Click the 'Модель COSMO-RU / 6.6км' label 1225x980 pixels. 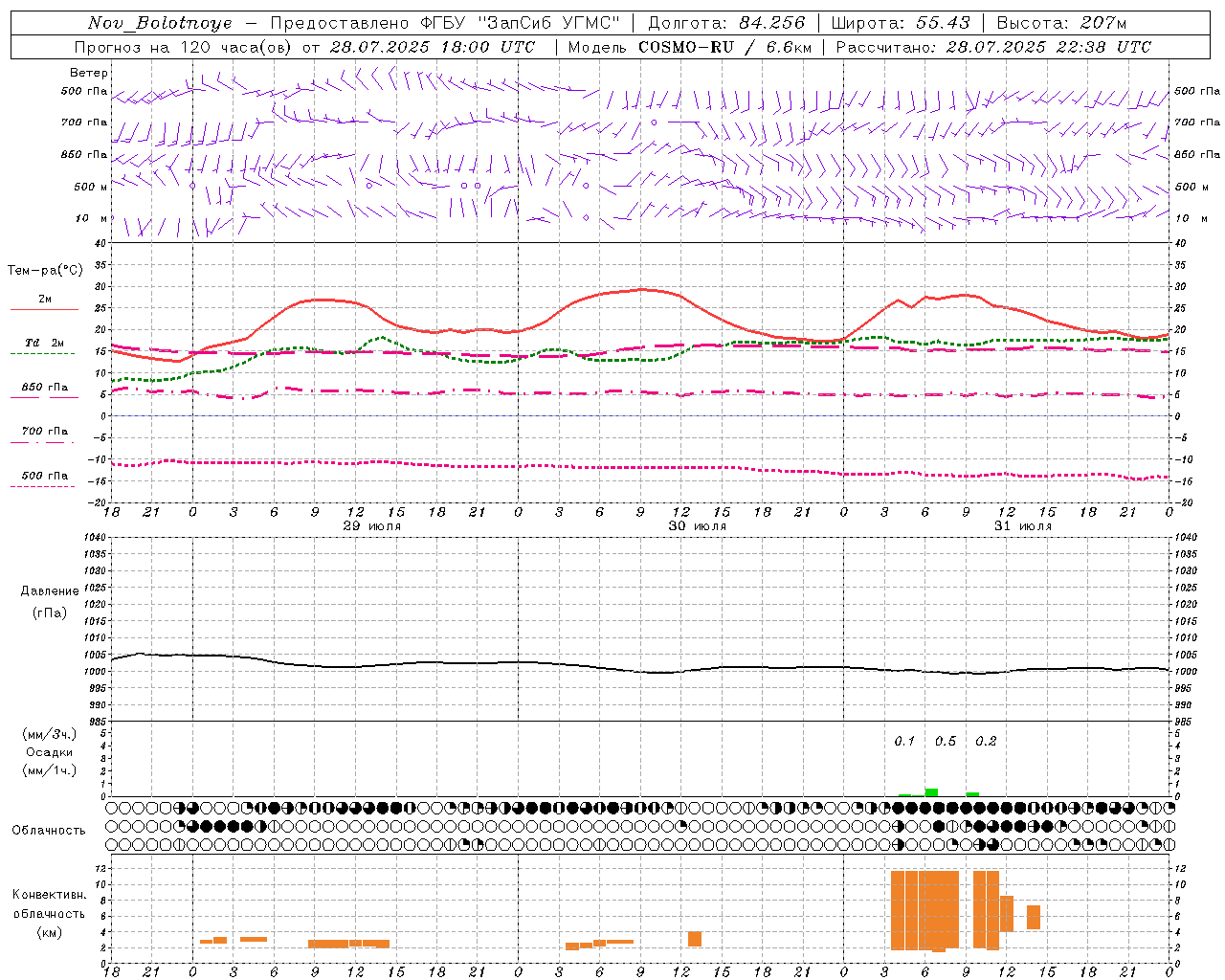coord(690,47)
